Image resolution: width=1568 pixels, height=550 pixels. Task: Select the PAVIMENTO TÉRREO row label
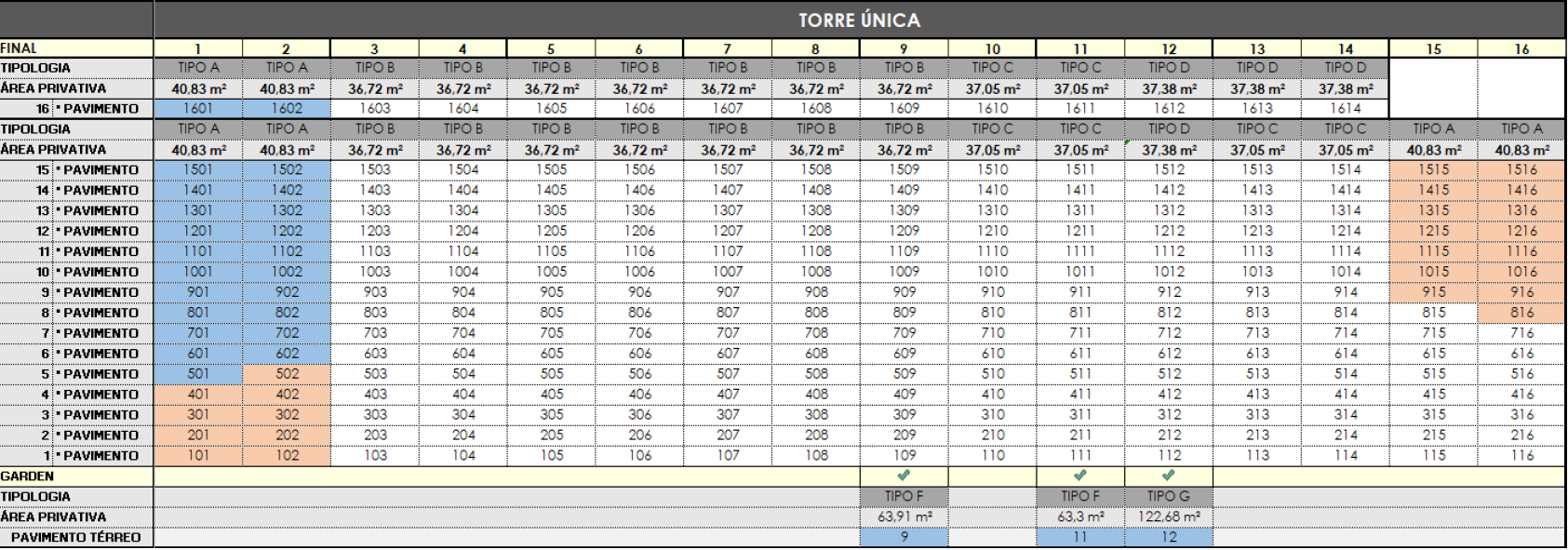click(x=76, y=538)
